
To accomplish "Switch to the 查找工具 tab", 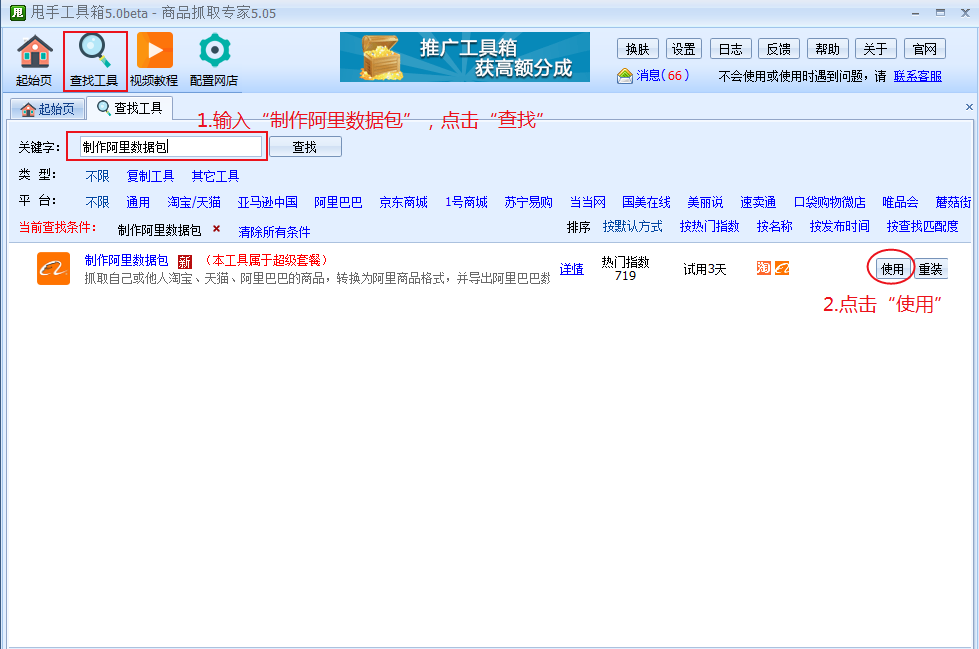I will [130, 108].
